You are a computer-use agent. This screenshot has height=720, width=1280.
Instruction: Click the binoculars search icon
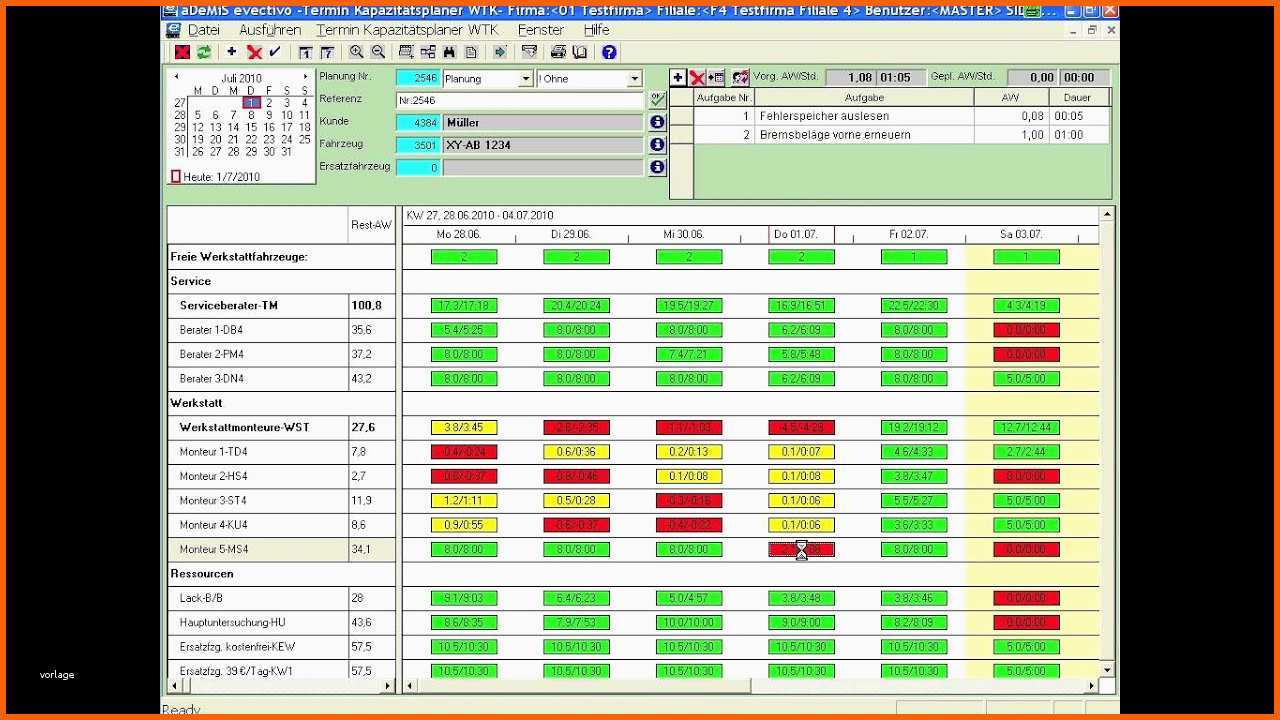(450, 52)
